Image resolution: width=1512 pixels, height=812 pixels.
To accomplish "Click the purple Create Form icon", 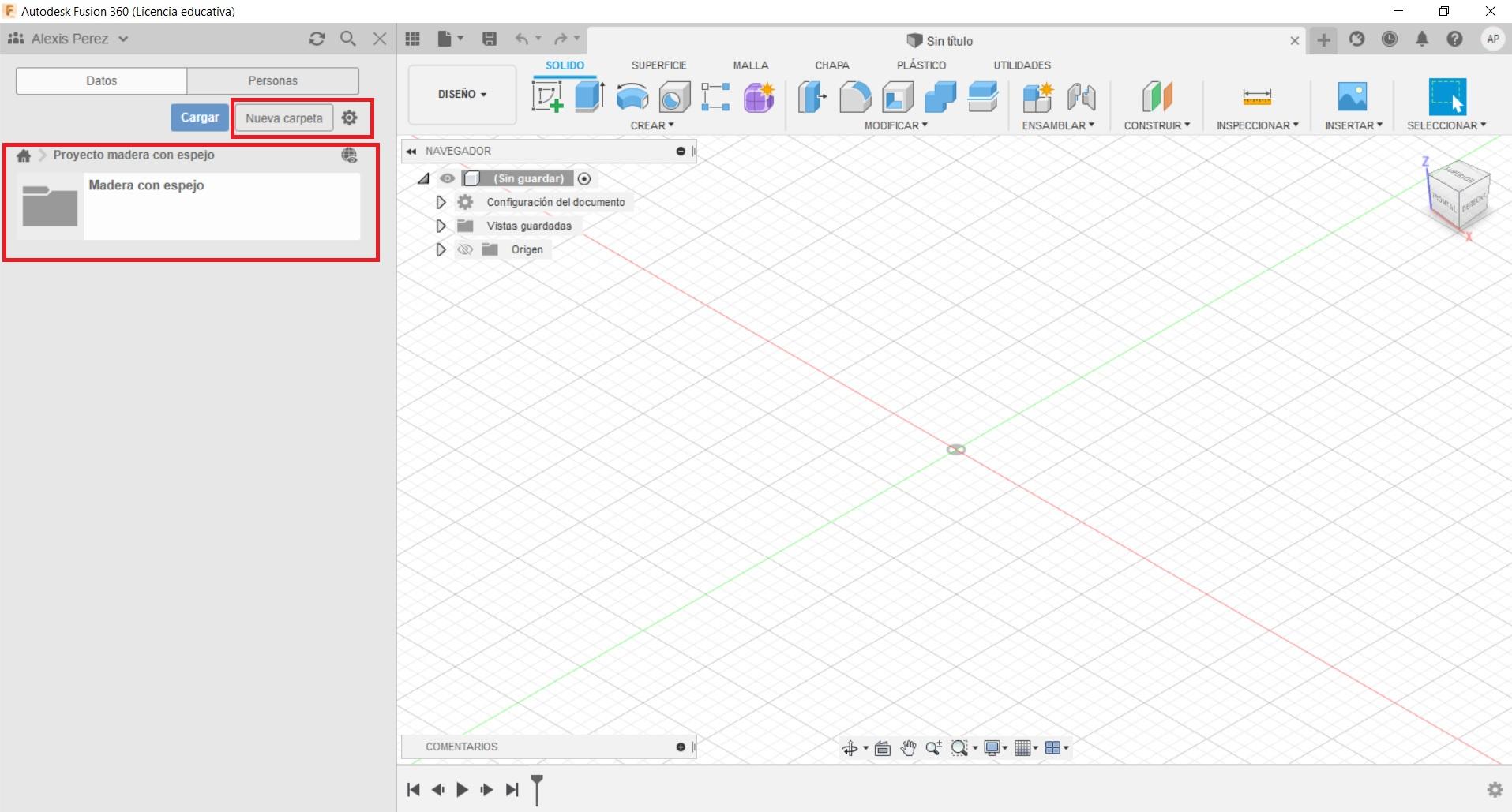I will click(759, 97).
